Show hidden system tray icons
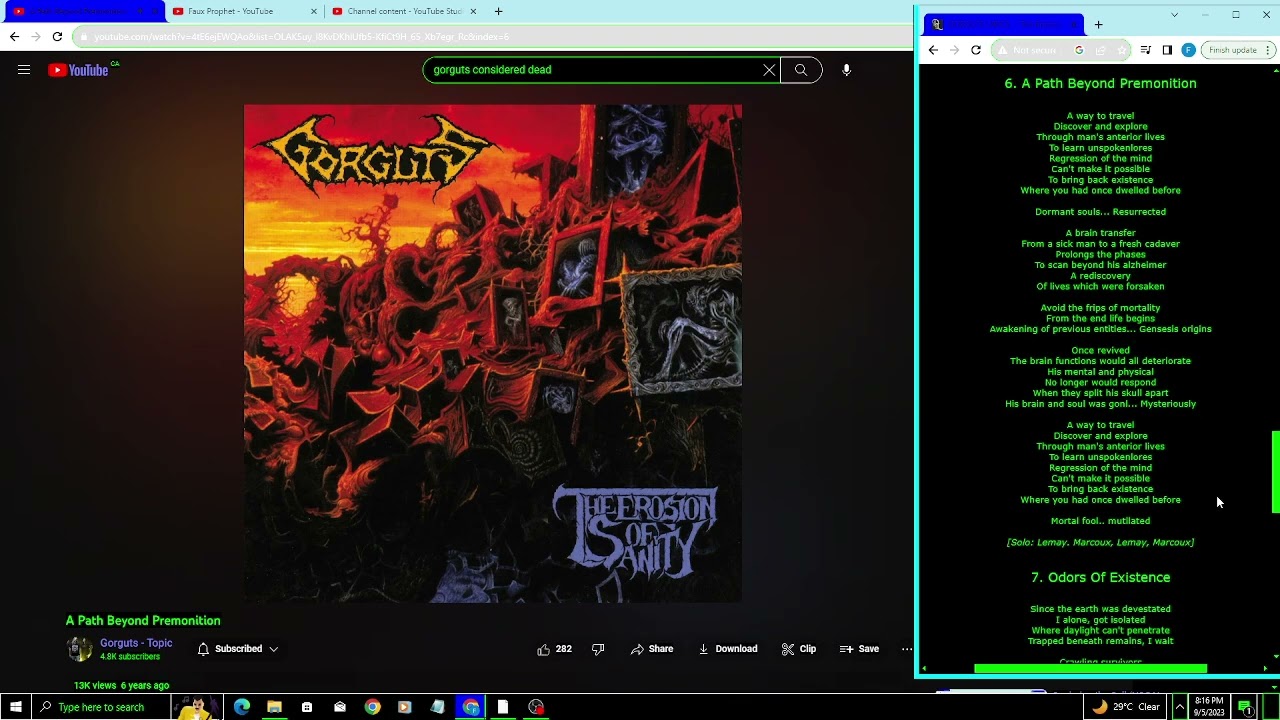The width and height of the screenshot is (1280, 720). click(x=1179, y=707)
